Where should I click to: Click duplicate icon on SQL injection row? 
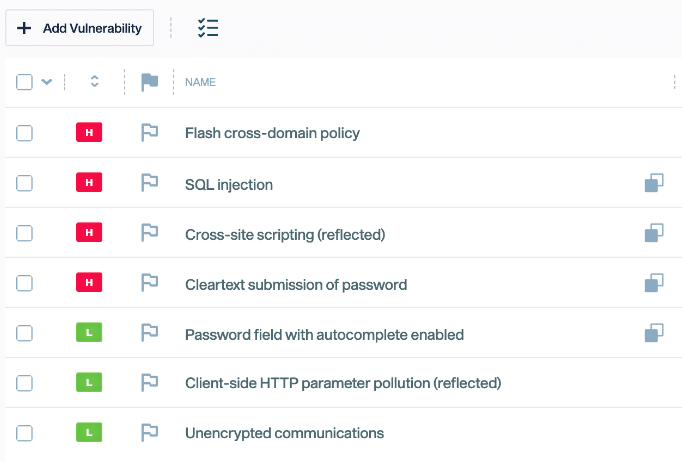coord(654,183)
